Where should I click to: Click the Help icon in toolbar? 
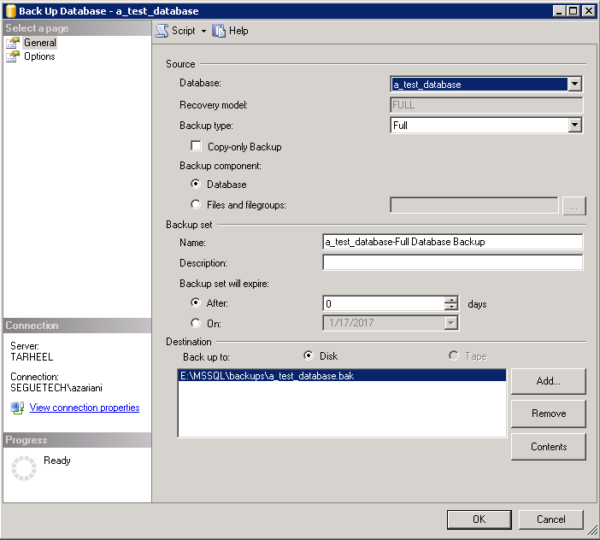click(219, 31)
